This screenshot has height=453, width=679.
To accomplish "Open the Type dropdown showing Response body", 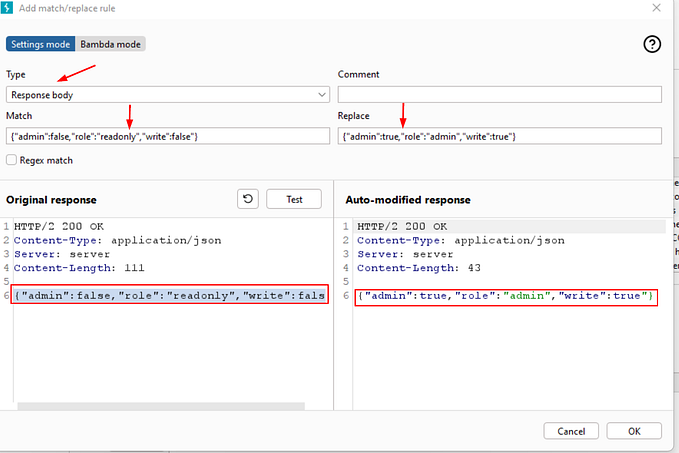I will pyautogui.click(x=168, y=94).
